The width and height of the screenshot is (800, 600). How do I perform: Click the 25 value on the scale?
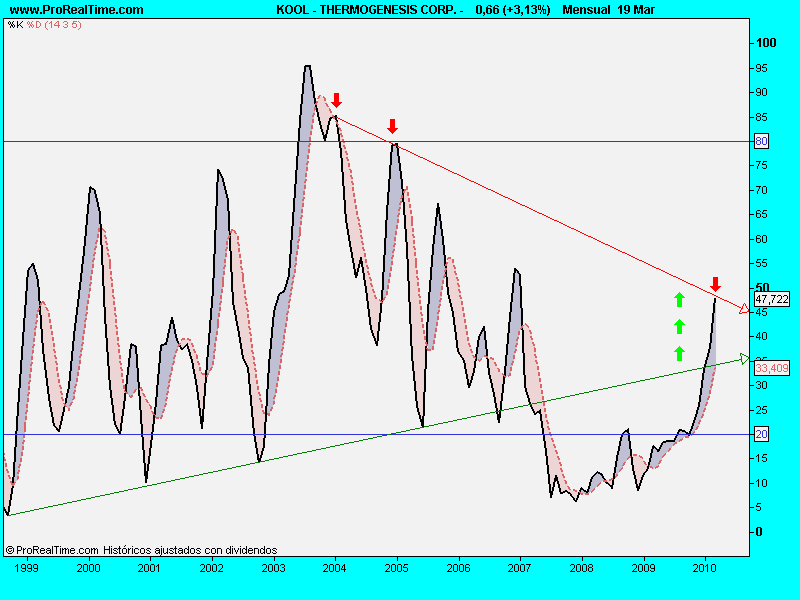761,410
